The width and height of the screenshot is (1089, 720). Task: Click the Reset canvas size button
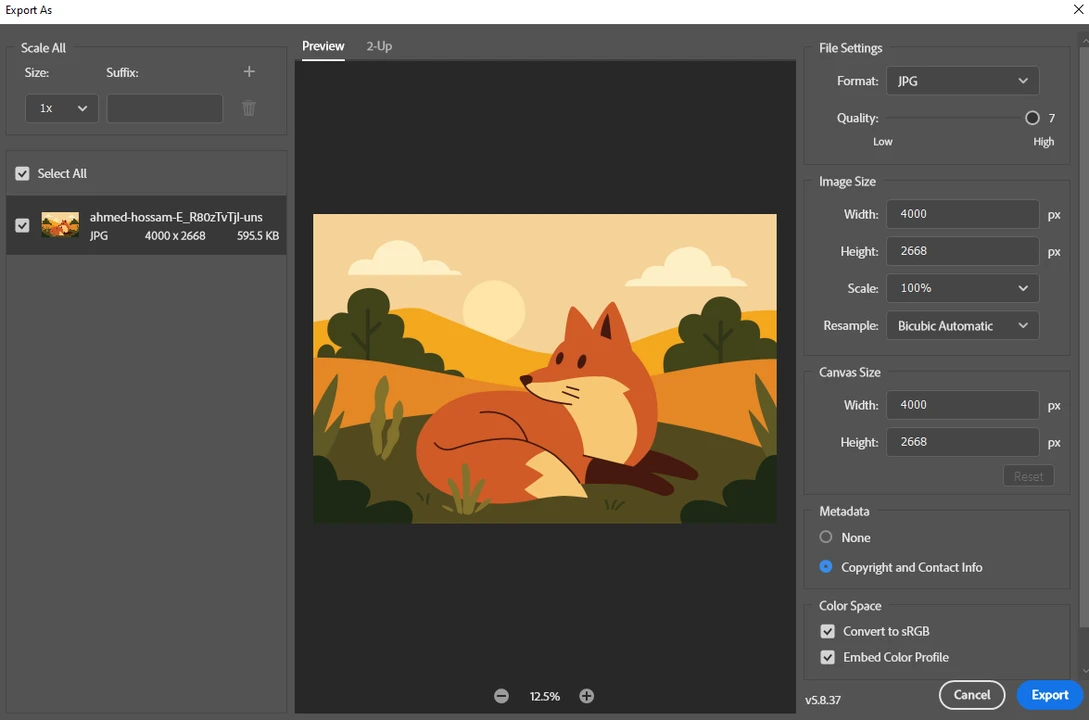[1029, 476]
